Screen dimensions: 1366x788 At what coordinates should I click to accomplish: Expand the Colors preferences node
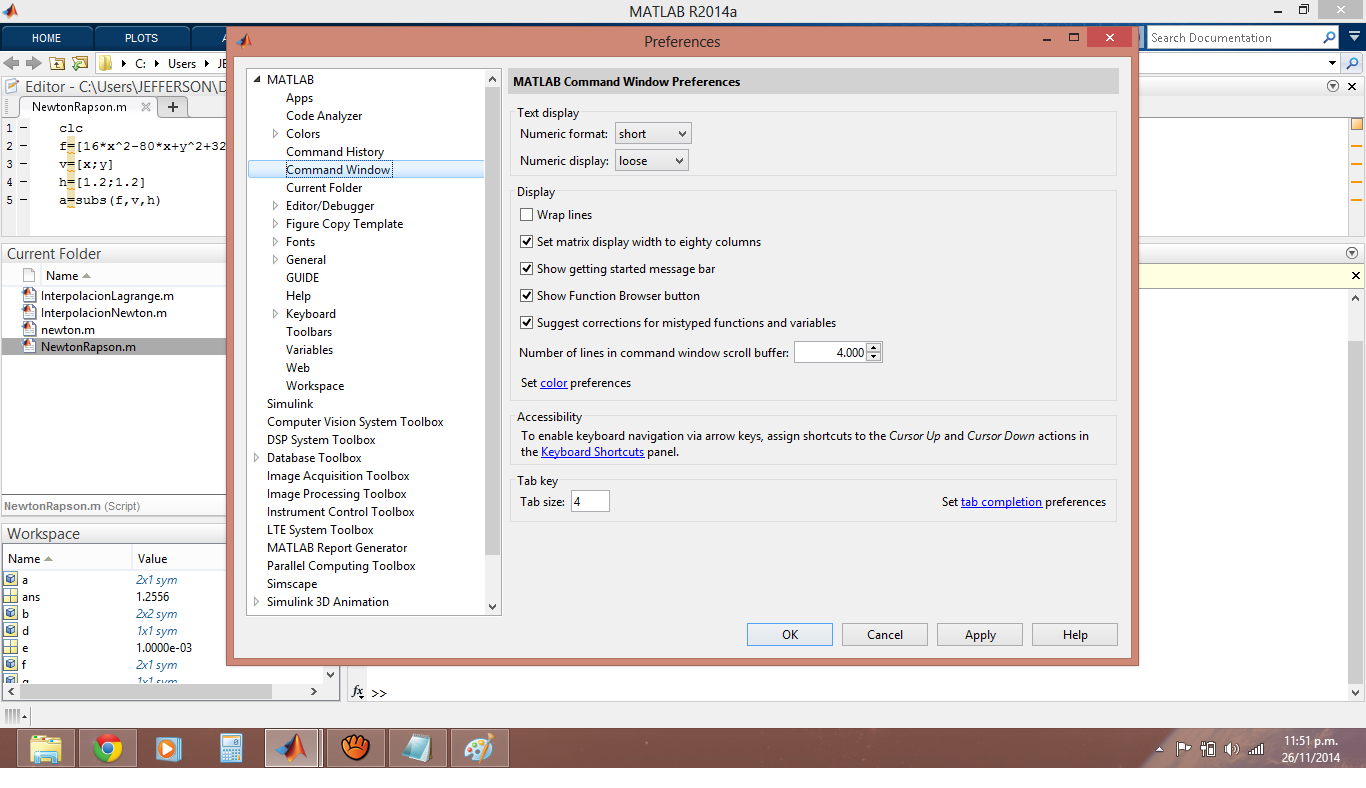(276, 134)
